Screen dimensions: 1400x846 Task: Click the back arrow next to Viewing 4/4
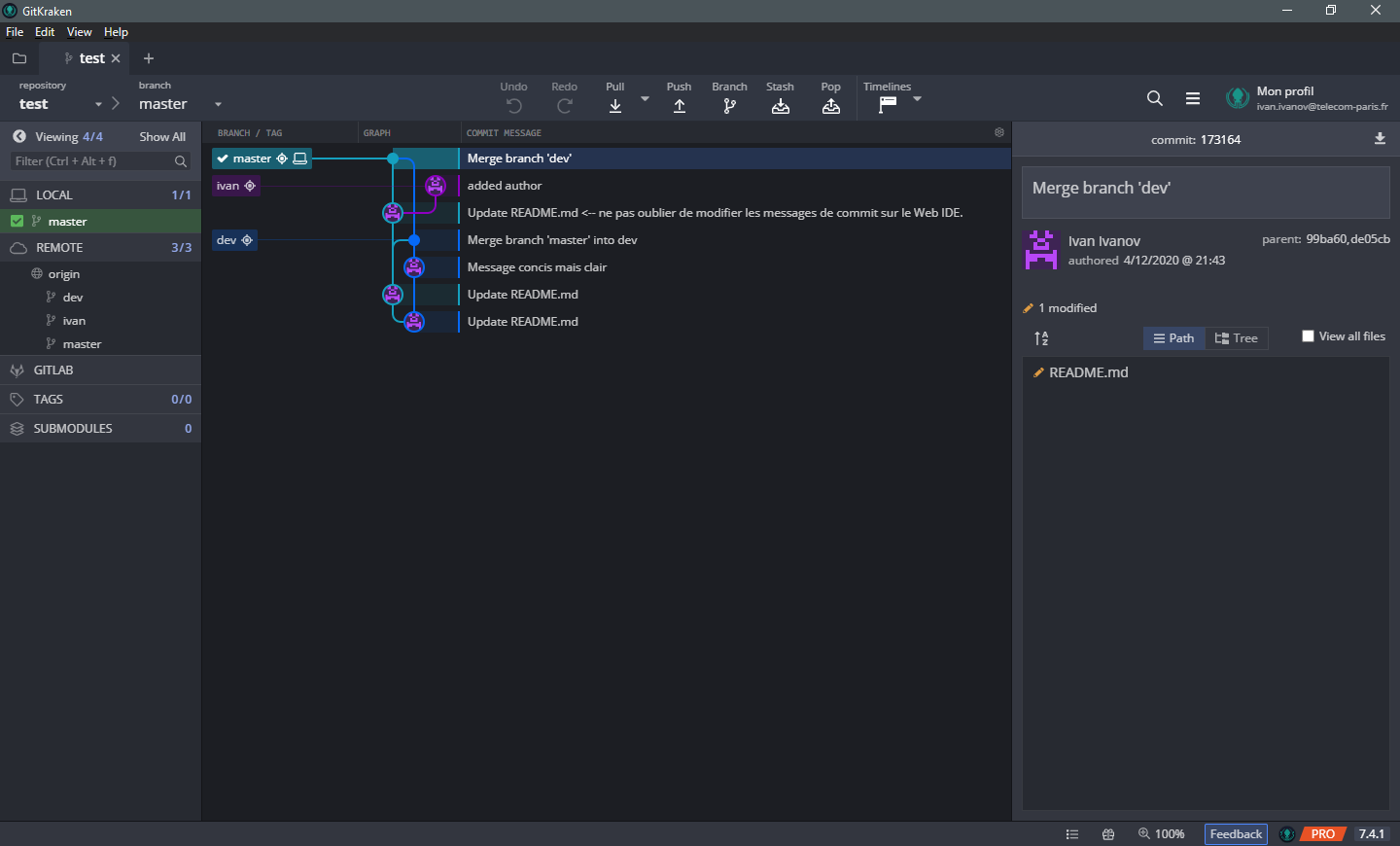tap(19, 136)
